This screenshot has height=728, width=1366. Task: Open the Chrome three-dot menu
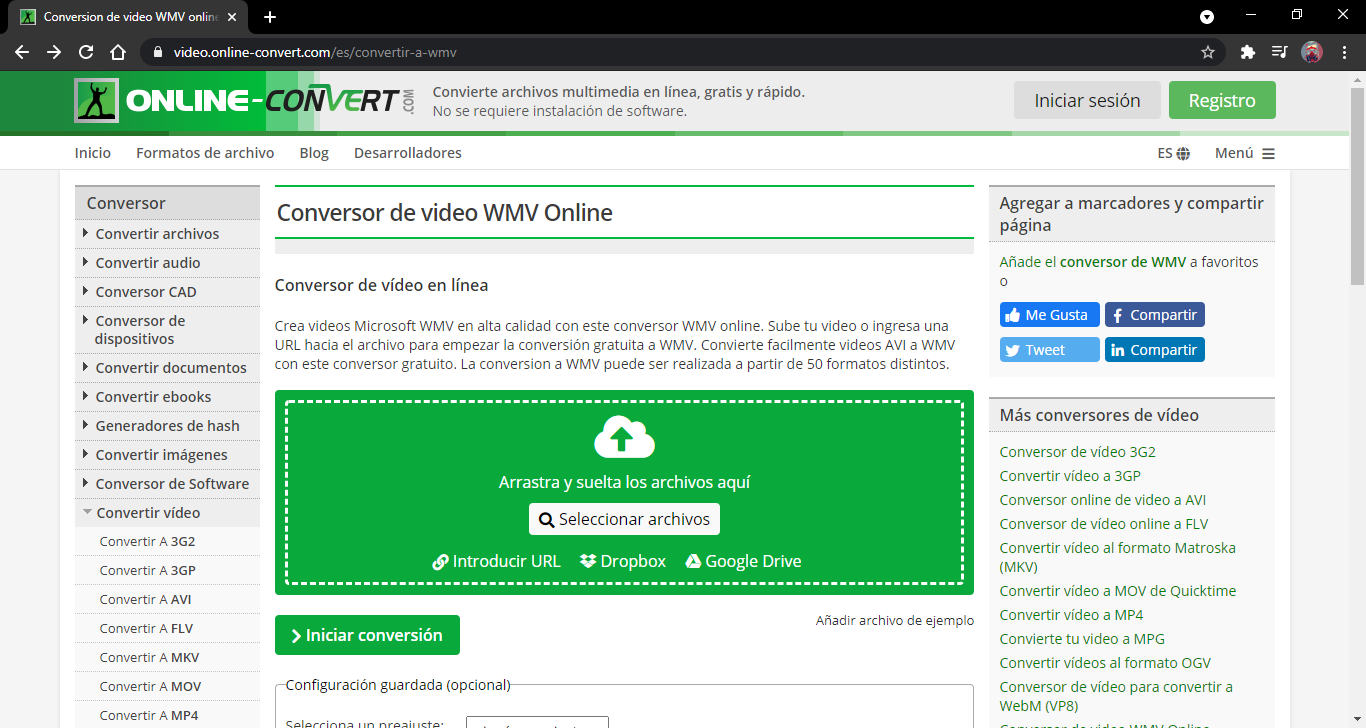point(1344,52)
